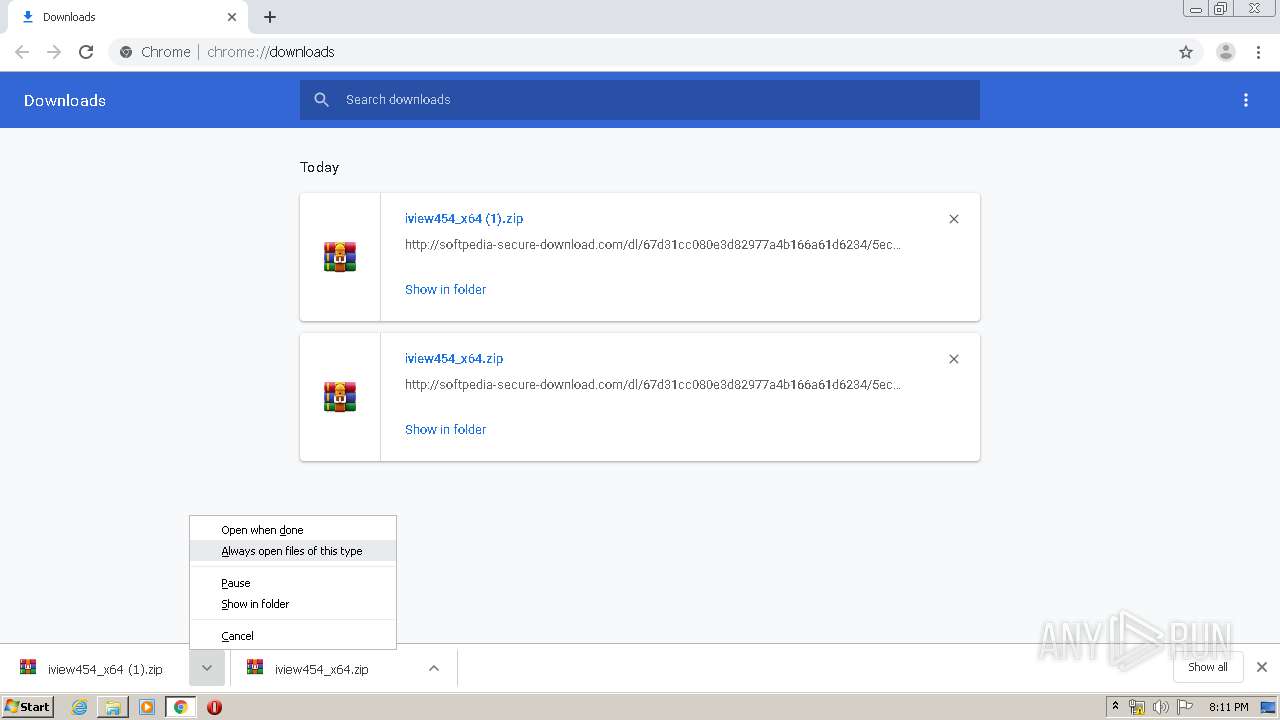Viewport: 1280px width, 720px height.
Task: Click the Chrome site info icon
Action: click(x=126, y=52)
